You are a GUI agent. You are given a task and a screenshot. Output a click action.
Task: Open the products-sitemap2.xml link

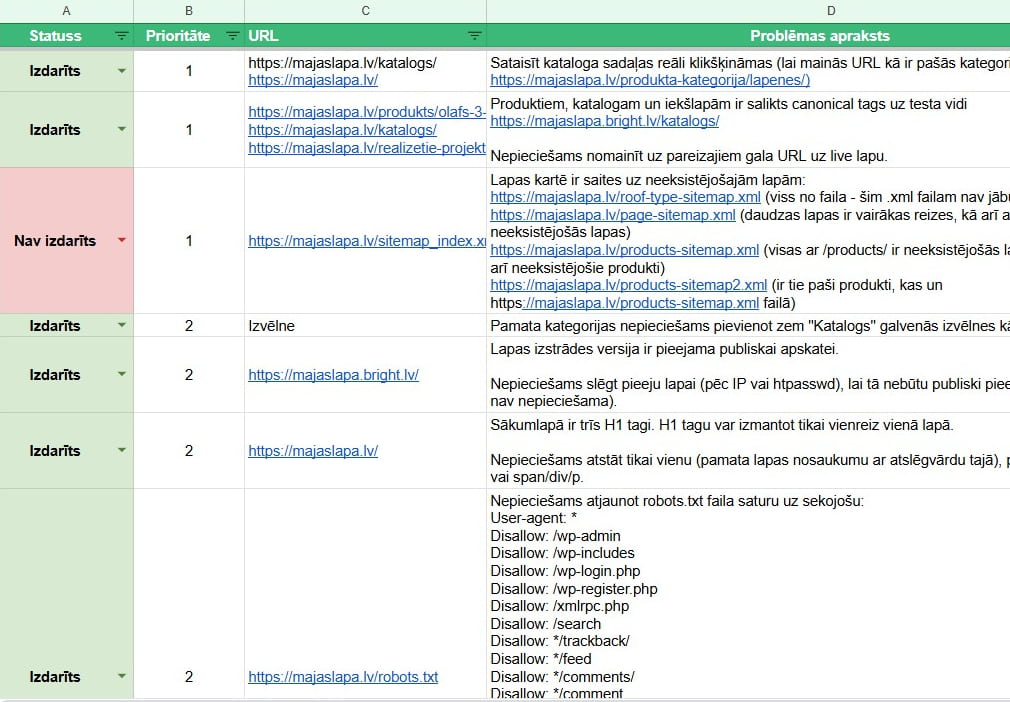click(x=628, y=285)
